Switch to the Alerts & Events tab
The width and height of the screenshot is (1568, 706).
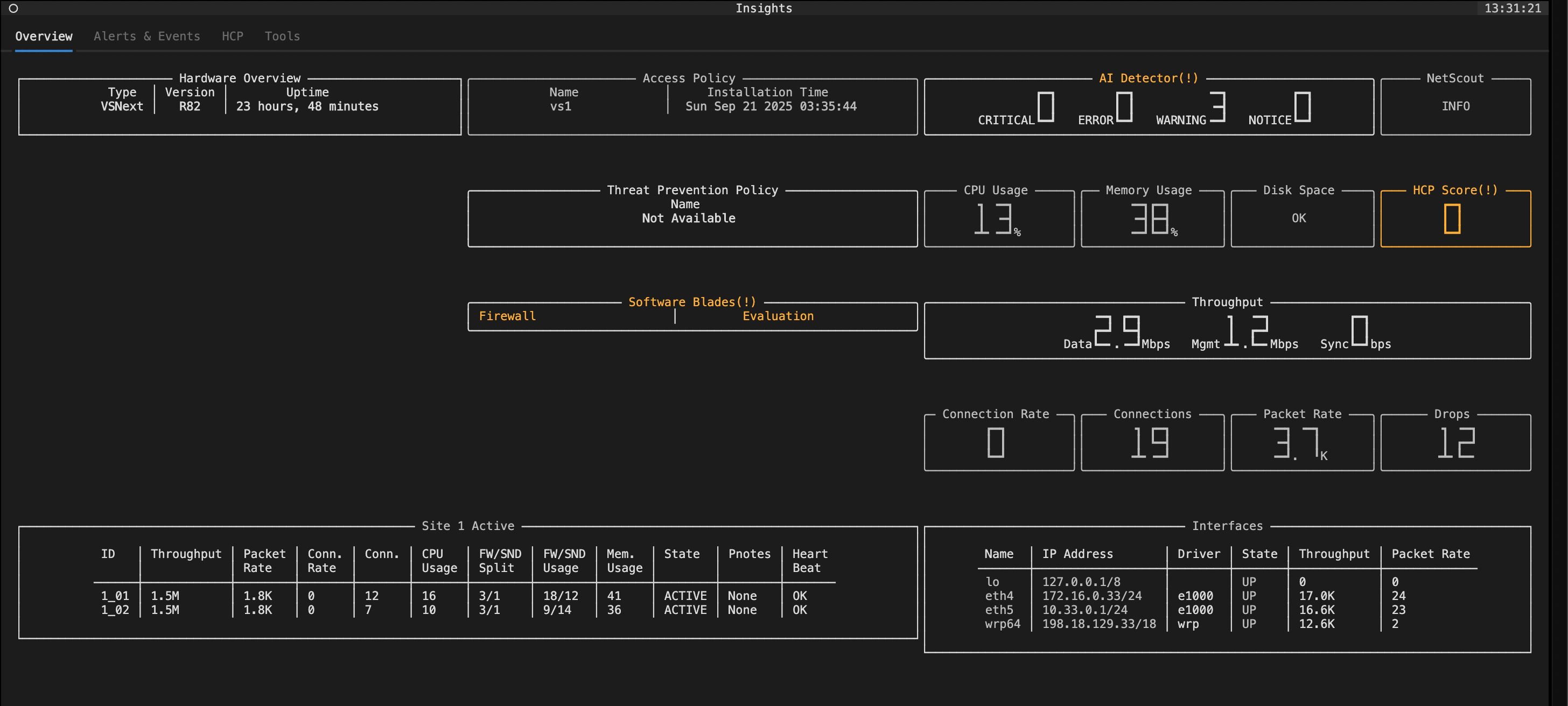[x=146, y=37]
